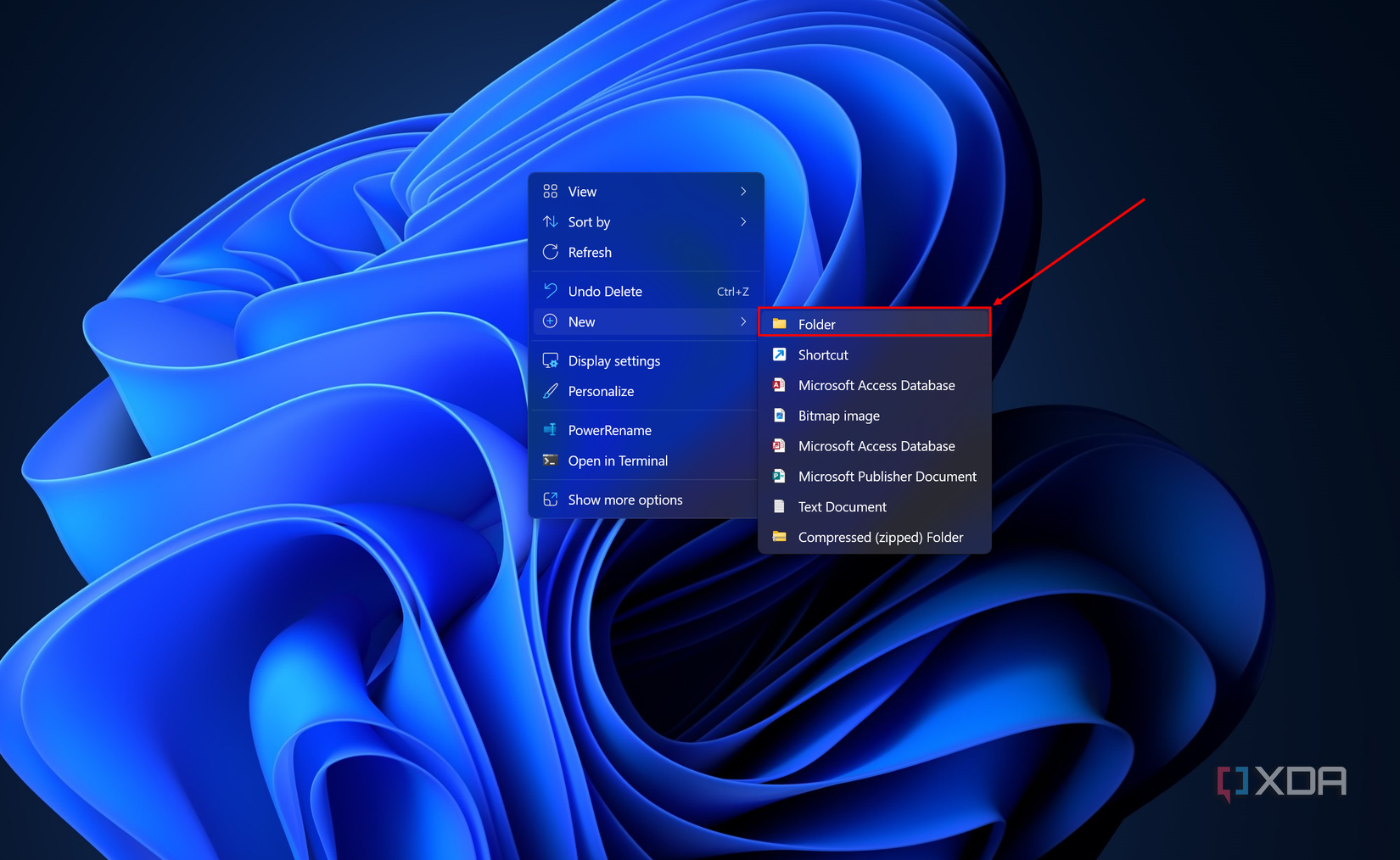Expand the Sort by submenu chevron
1400x860 pixels.
pyautogui.click(x=743, y=221)
